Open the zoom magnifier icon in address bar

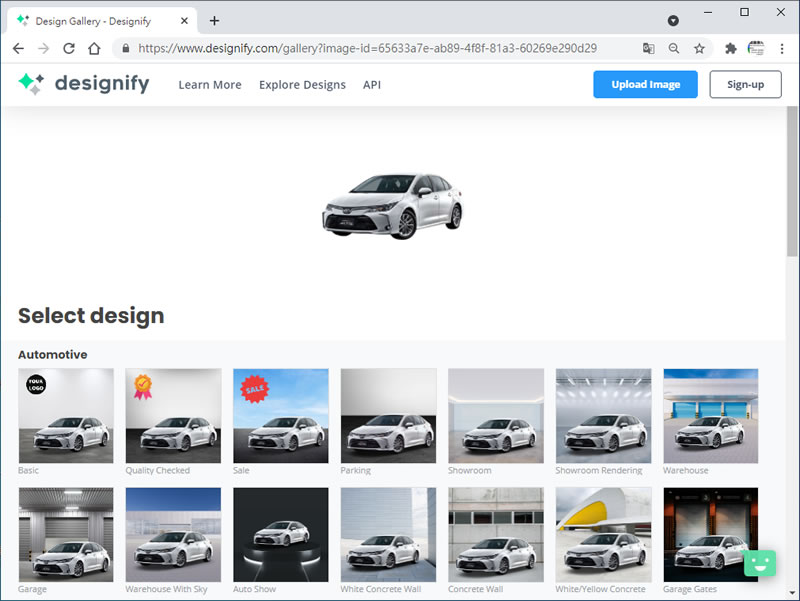(x=674, y=48)
